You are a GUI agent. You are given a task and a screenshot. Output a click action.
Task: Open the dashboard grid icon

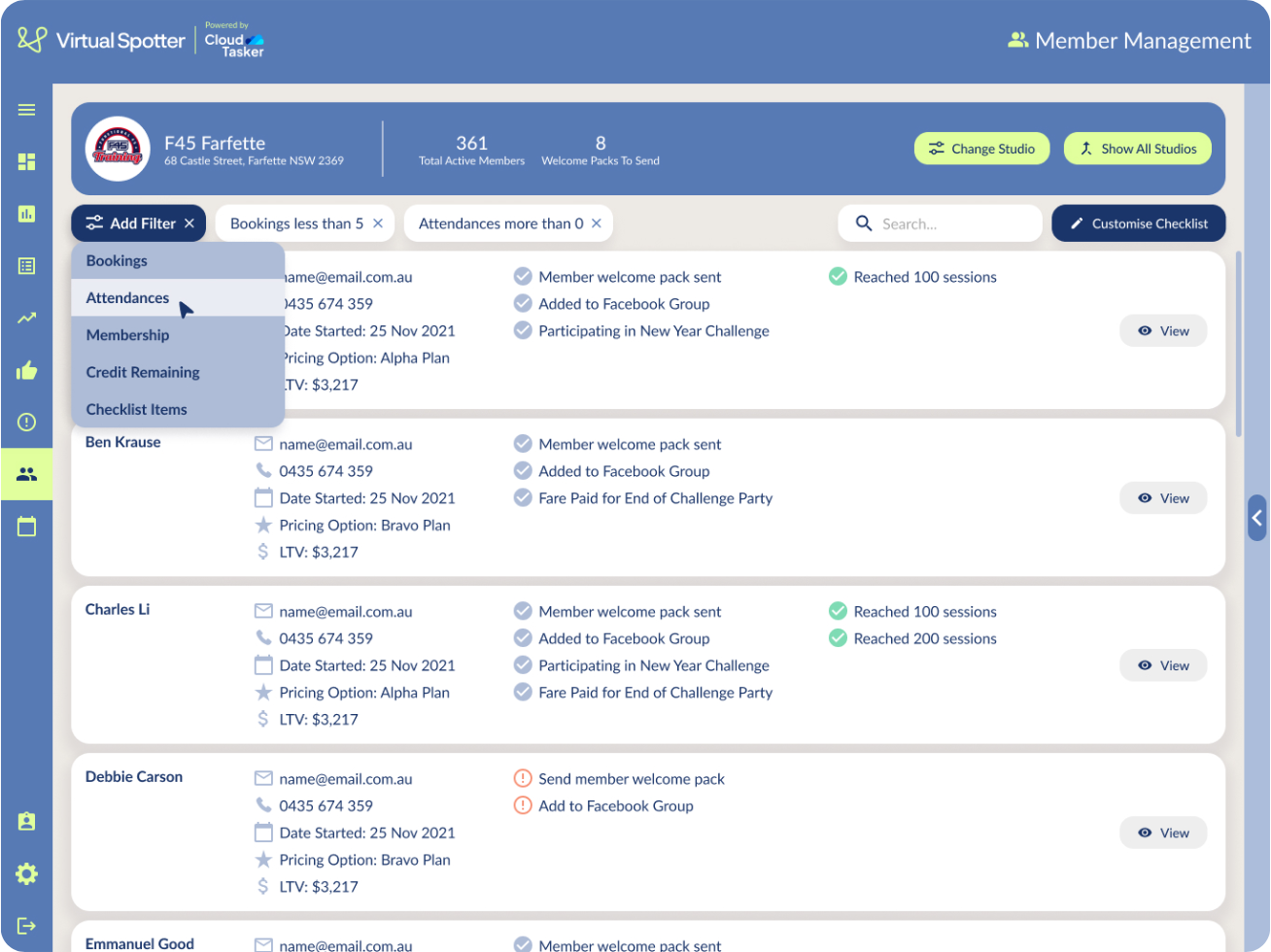click(x=26, y=162)
